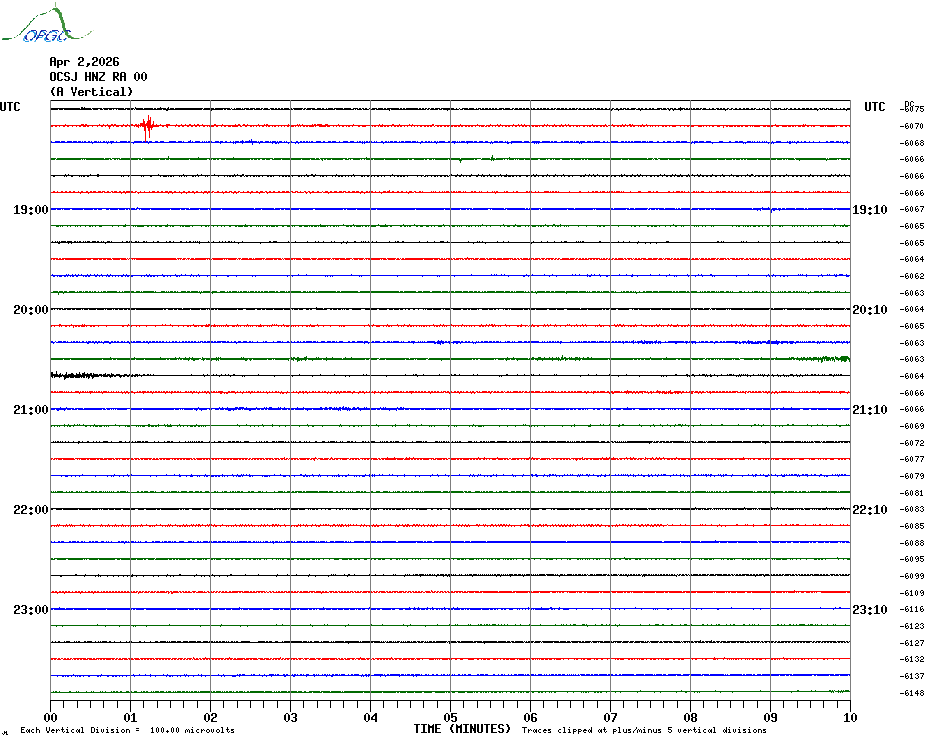Viewport: 930px width, 744px height.
Task: Click the TIME (MINUTES) axis title
Action: 462,729
